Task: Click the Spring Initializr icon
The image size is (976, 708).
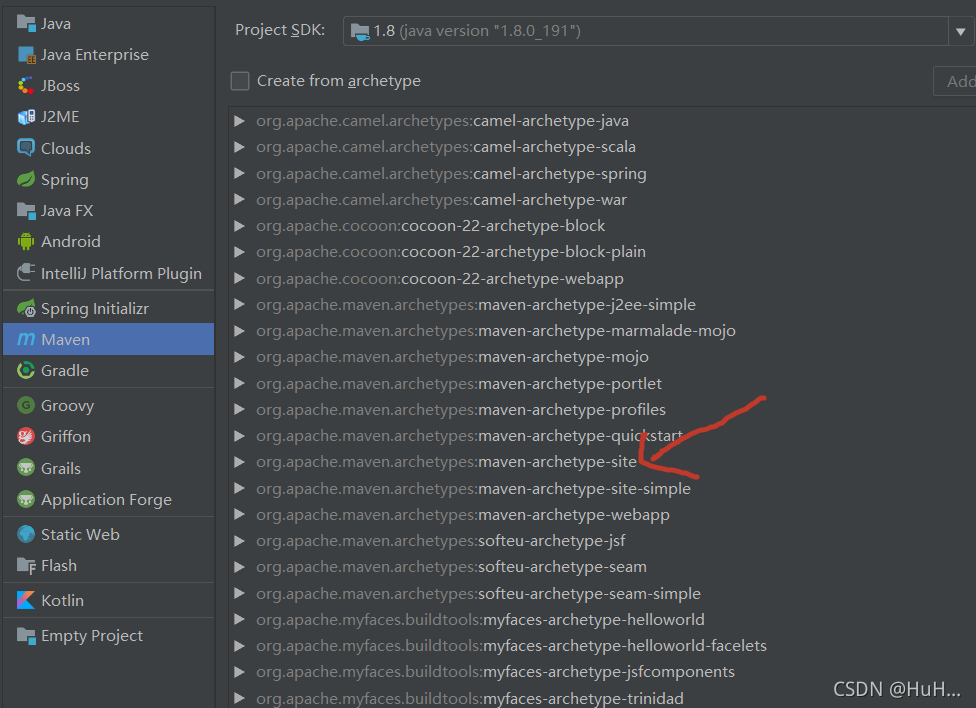Action: pos(26,308)
